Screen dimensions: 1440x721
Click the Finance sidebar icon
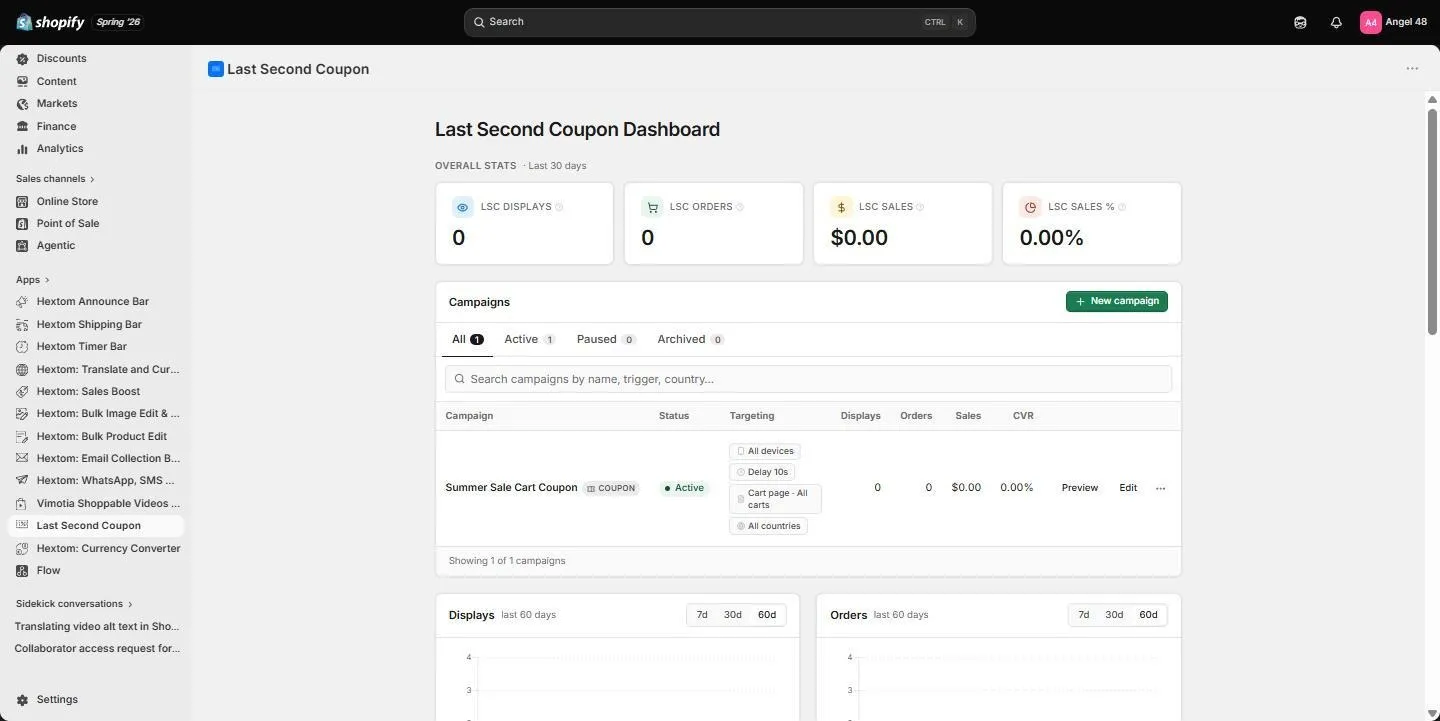(x=22, y=127)
